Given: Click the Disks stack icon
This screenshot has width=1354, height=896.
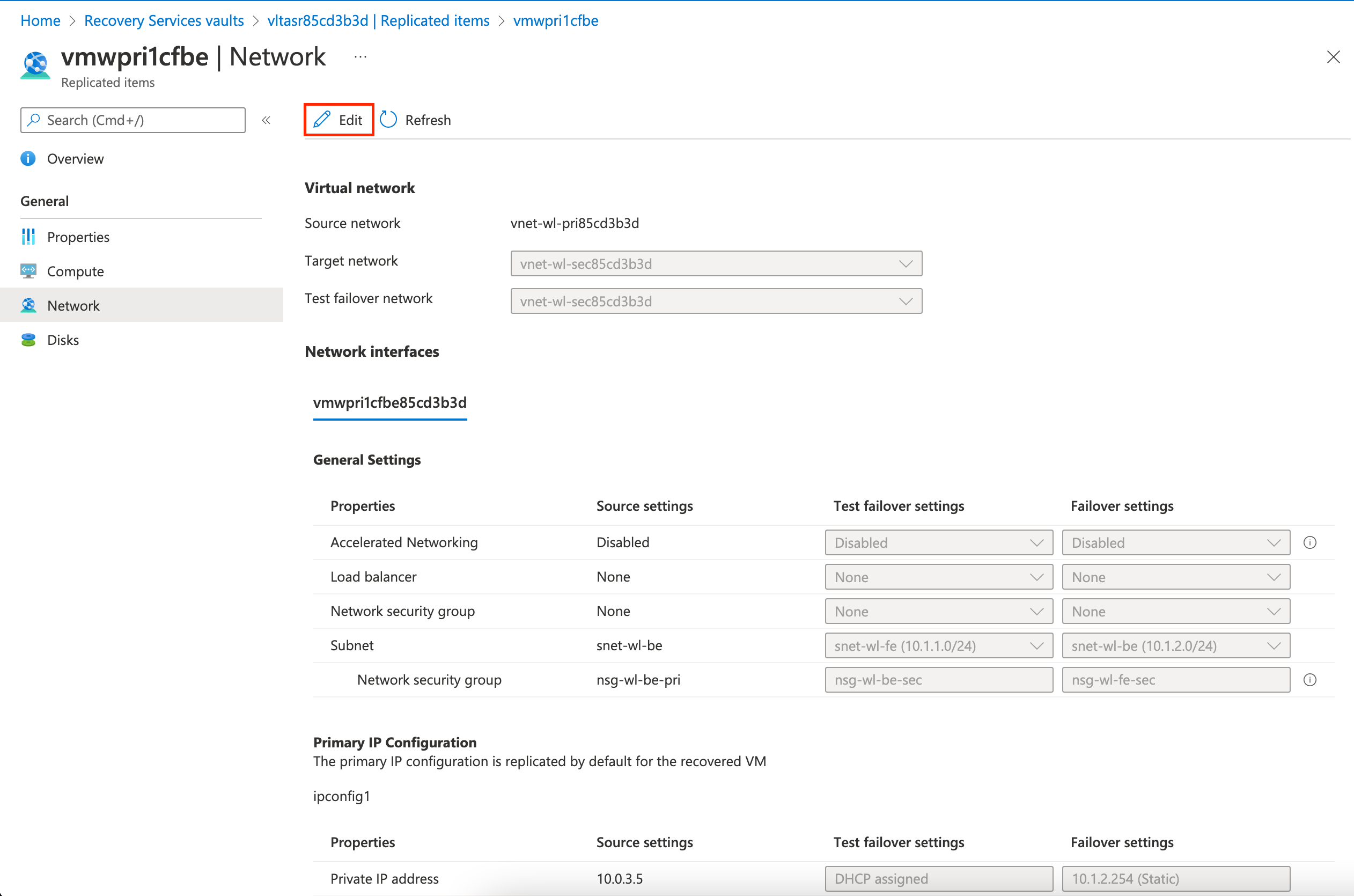Looking at the screenshot, I should (x=28, y=340).
